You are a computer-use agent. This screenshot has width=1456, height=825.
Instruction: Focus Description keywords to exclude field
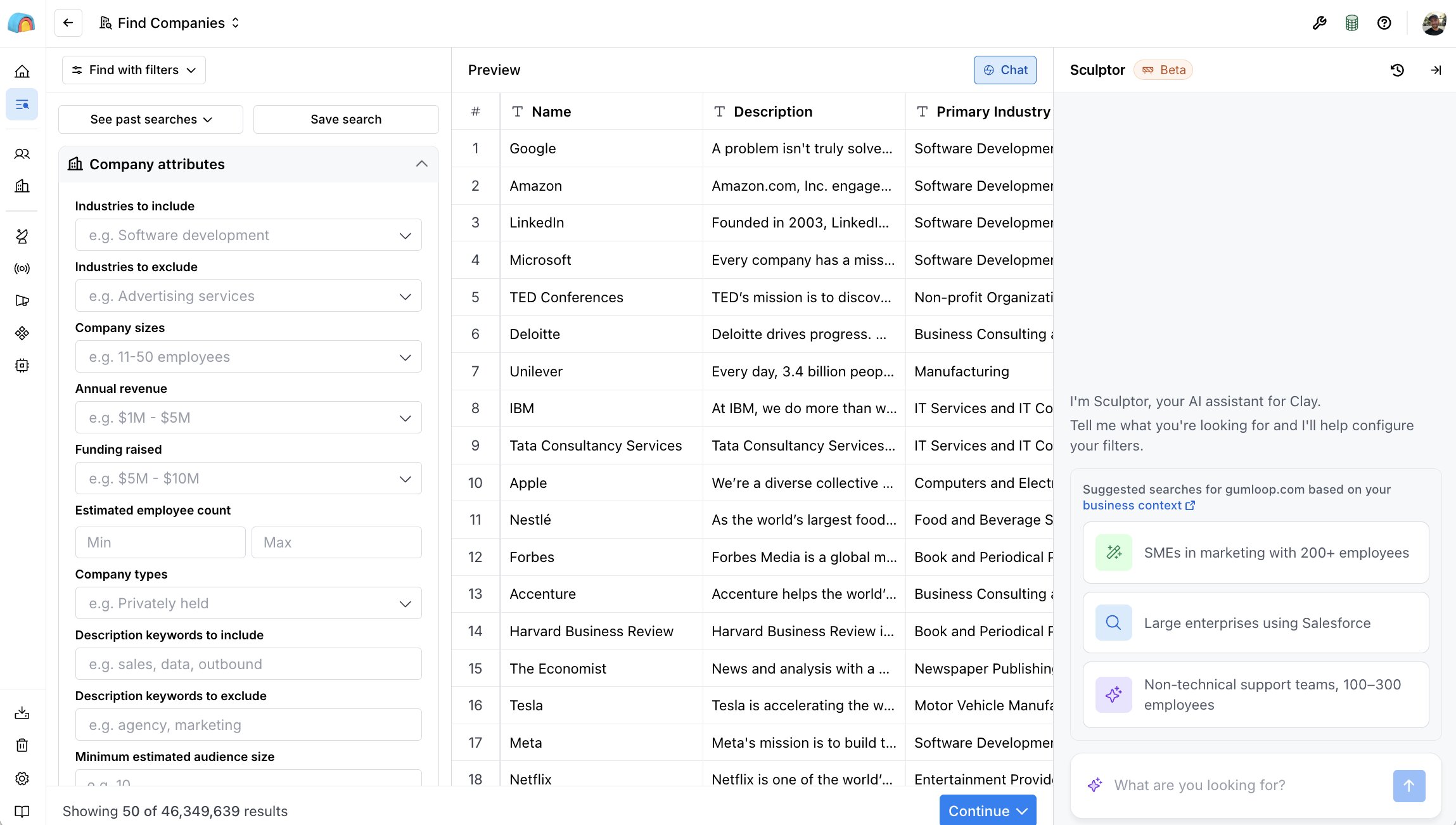(x=248, y=725)
